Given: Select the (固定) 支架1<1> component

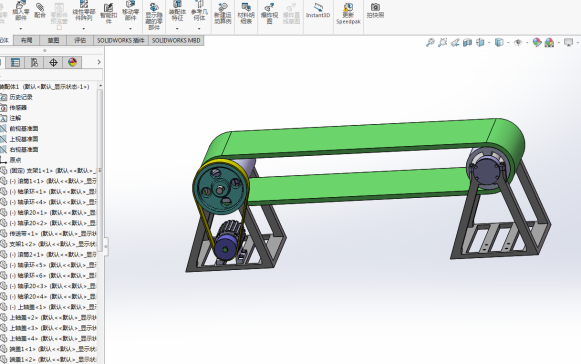Looking at the screenshot, I should tap(53, 171).
